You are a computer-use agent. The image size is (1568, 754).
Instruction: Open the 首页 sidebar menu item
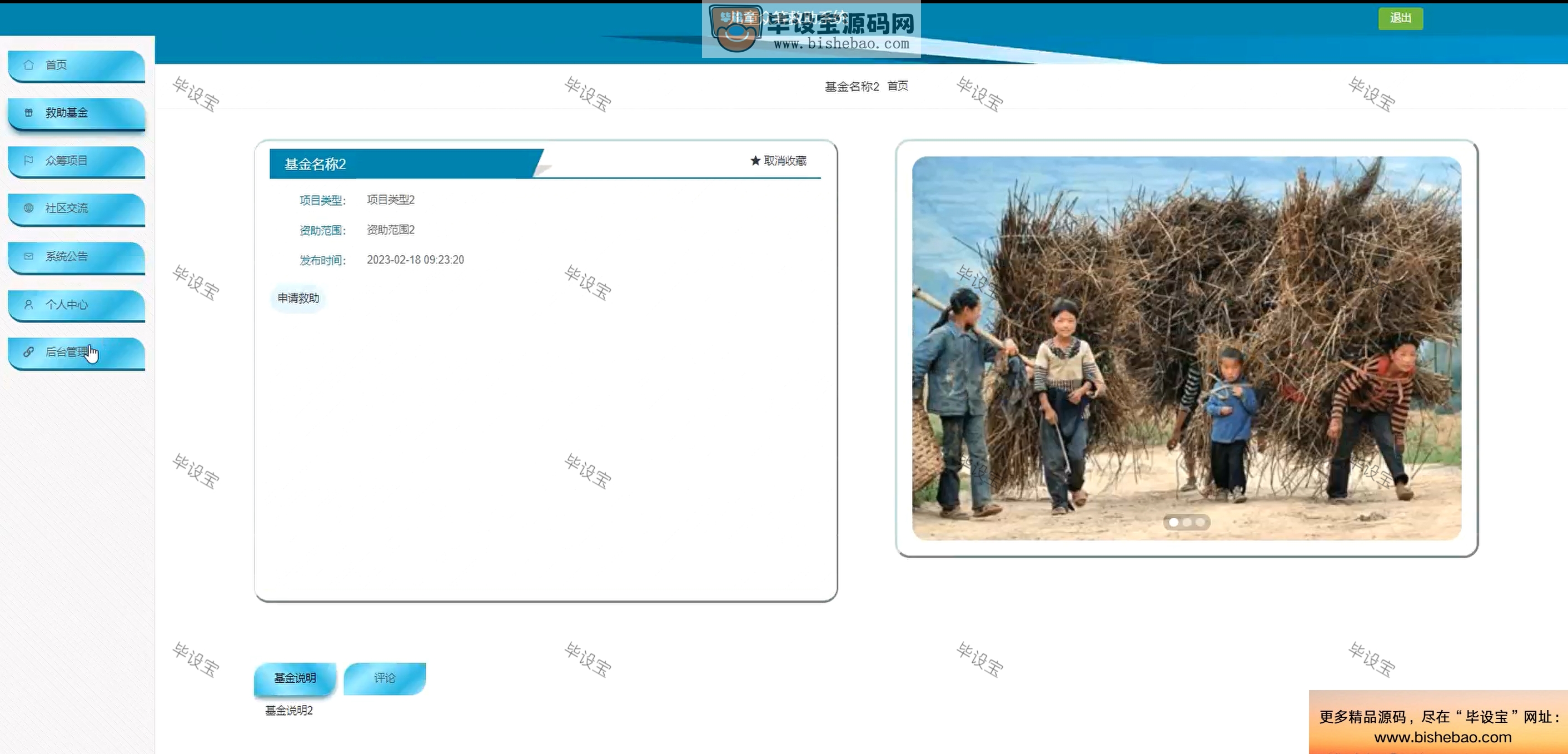(77, 66)
